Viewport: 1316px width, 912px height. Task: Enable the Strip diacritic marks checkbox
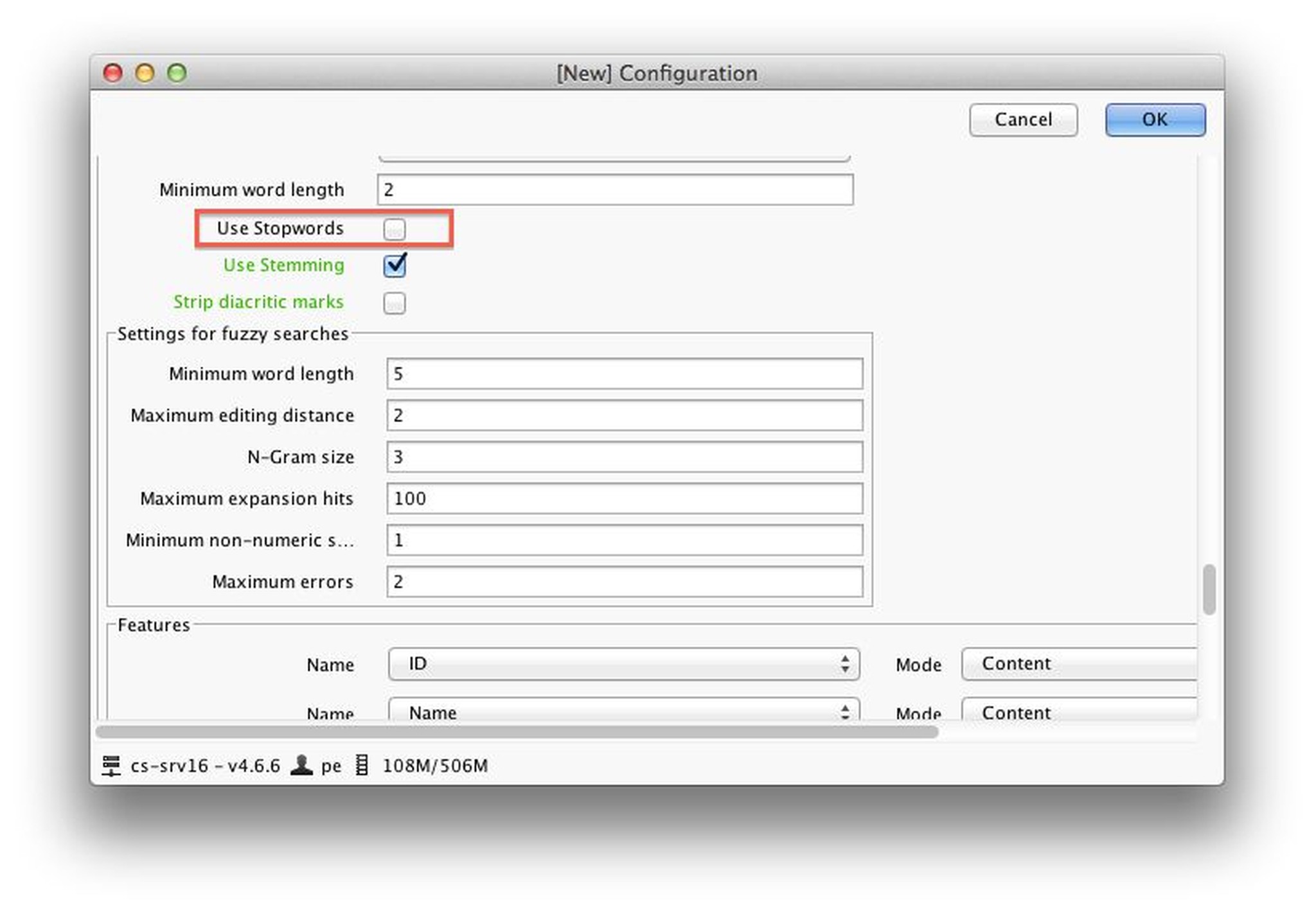click(395, 303)
